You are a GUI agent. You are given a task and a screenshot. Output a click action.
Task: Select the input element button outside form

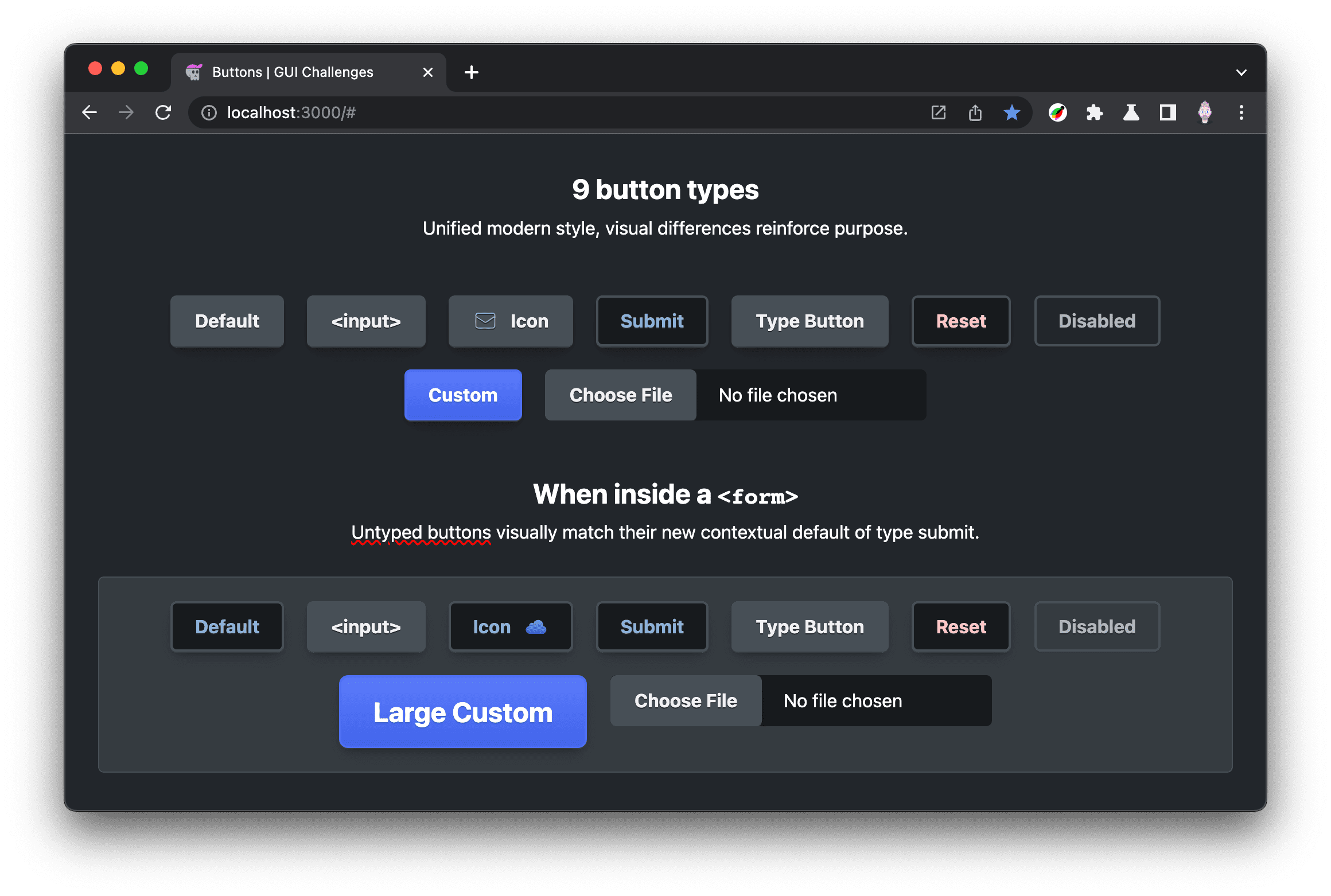point(365,321)
